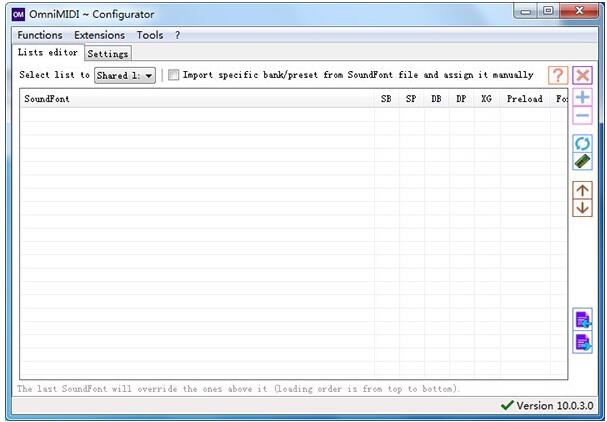Switch to the Settings tab

(107, 54)
